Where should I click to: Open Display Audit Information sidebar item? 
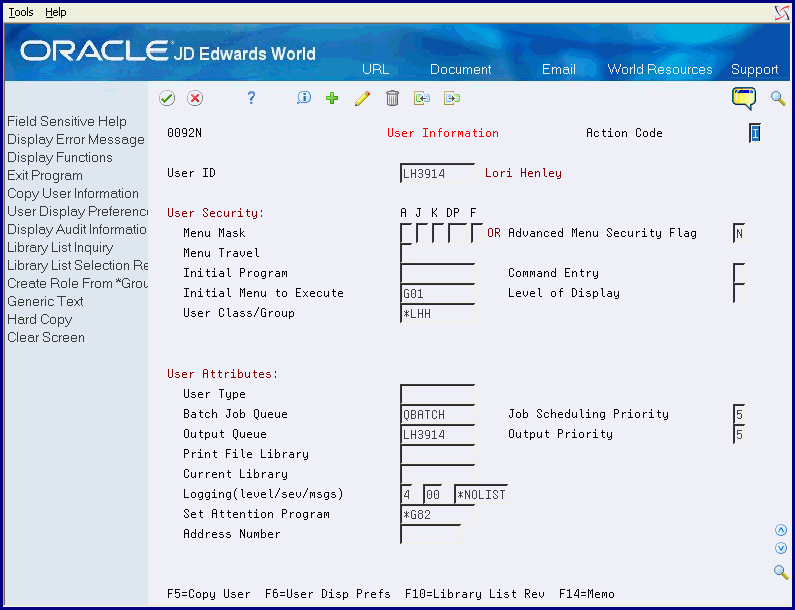(77, 230)
